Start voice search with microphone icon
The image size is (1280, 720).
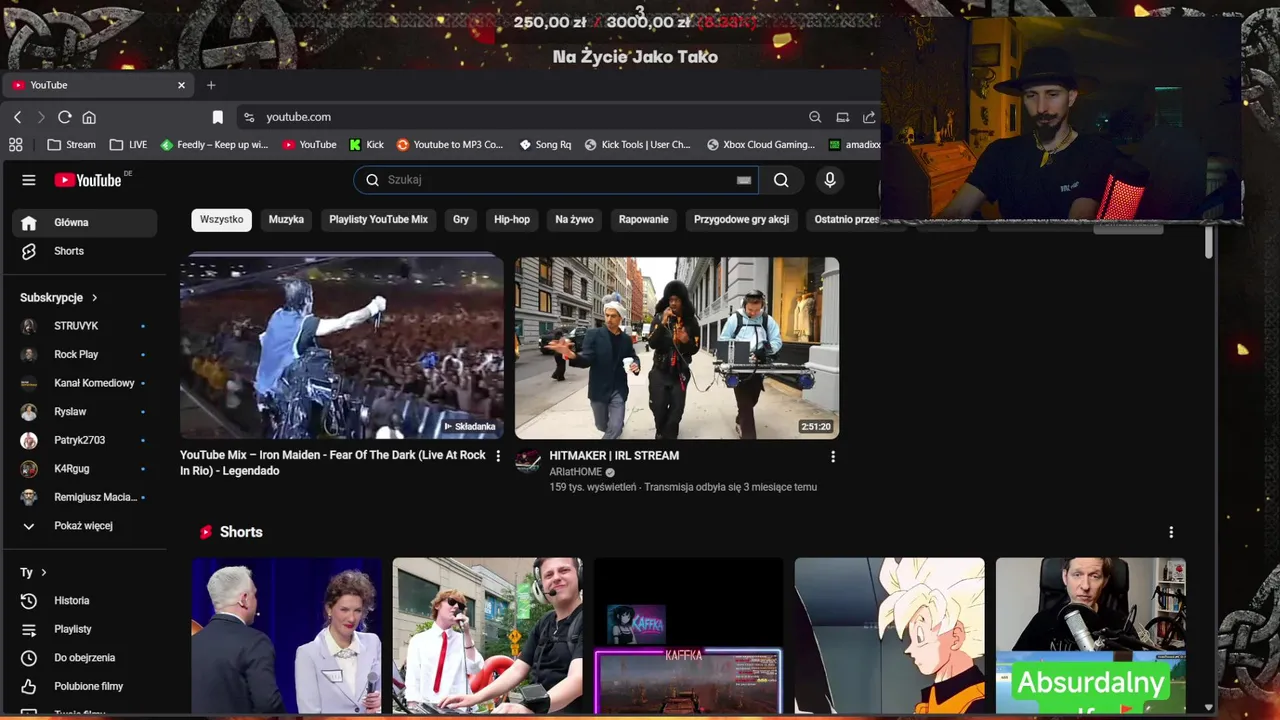829,180
